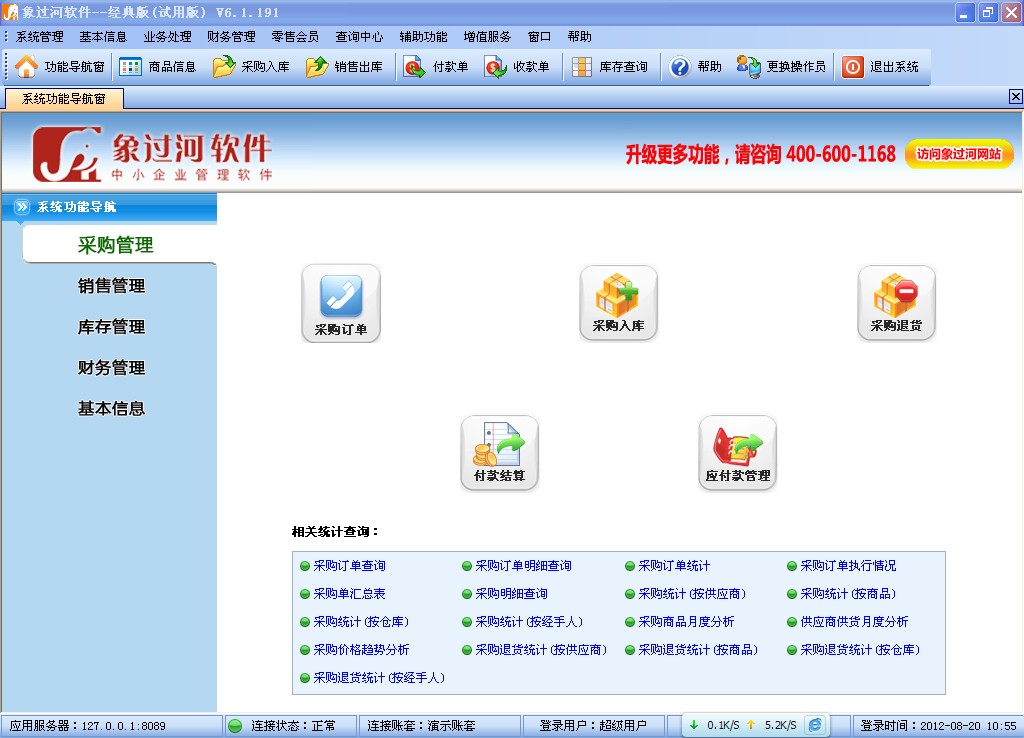
Task: Select 销售管理 in the sidebar
Action: tap(112, 286)
